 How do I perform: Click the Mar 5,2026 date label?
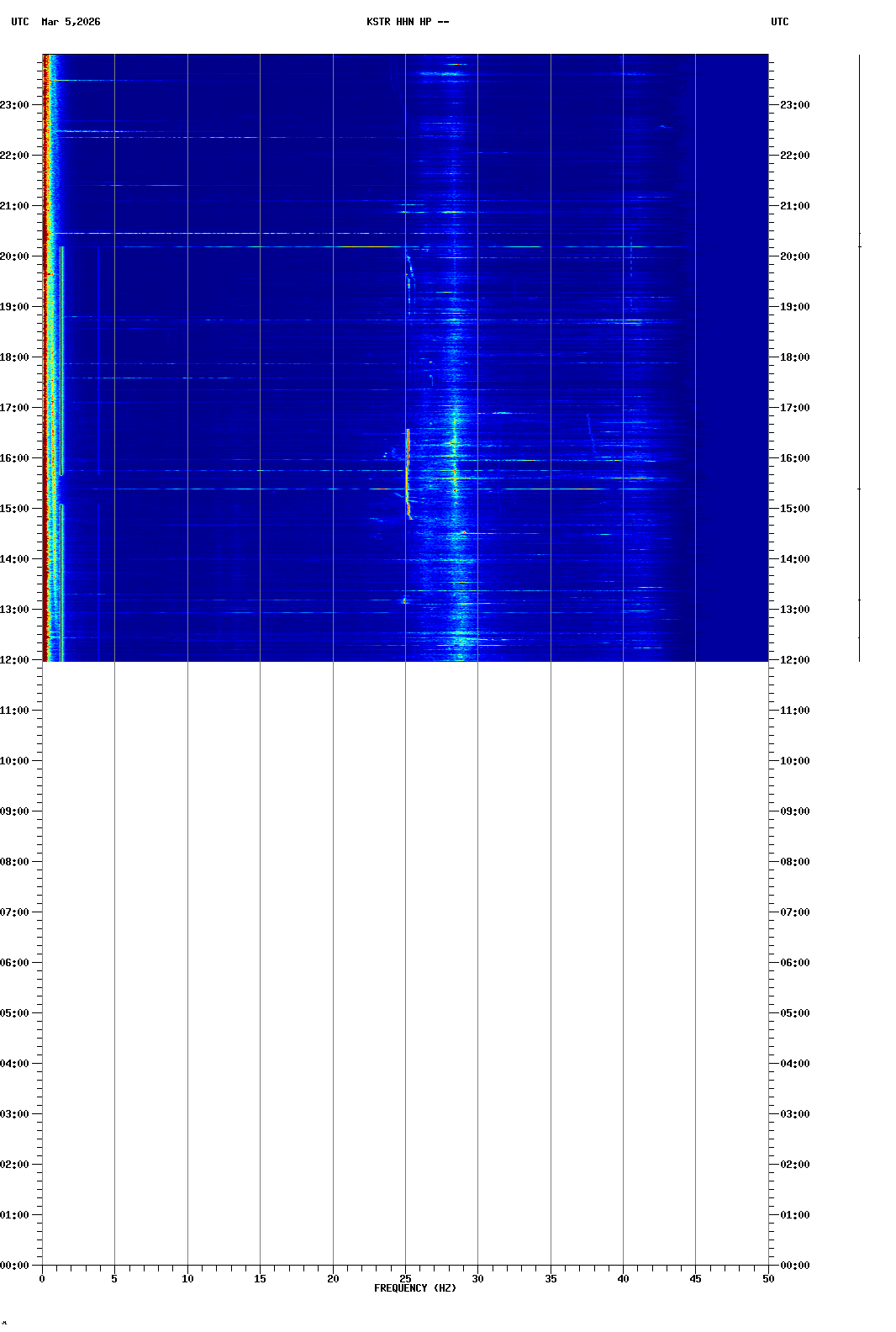[71, 22]
